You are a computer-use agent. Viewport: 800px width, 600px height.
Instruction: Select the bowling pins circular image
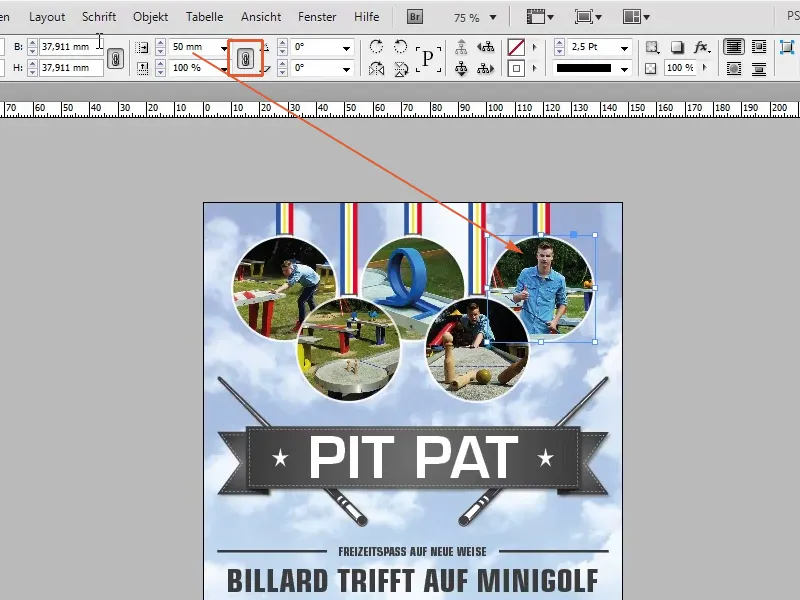[x=477, y=349]
